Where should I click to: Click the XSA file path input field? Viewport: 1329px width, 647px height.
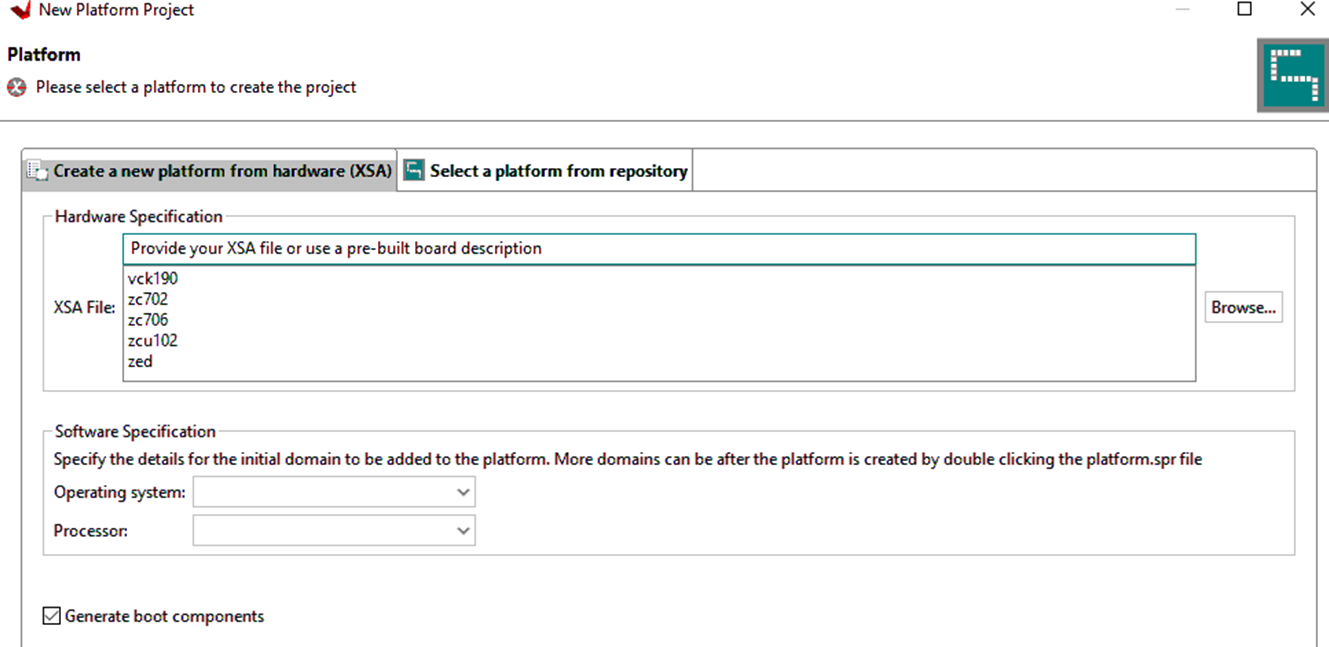click(x=658, y=248)
